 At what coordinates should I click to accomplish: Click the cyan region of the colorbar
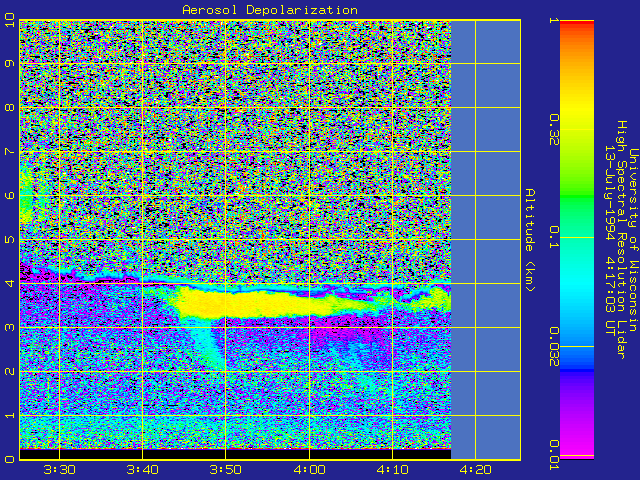point(577,282)
